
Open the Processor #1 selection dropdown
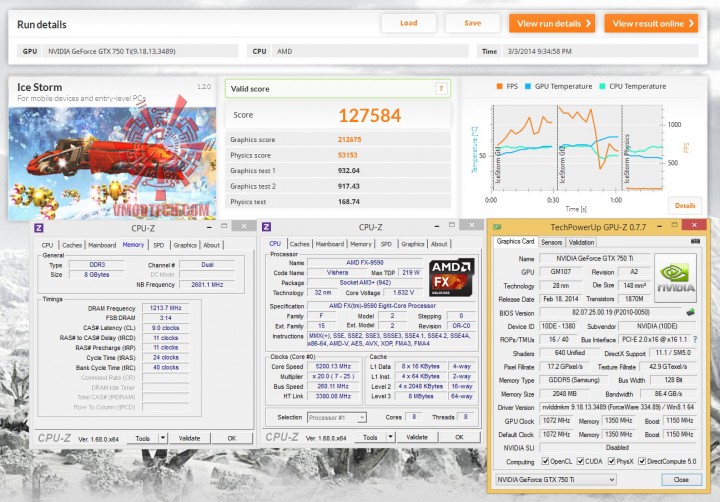337,417
